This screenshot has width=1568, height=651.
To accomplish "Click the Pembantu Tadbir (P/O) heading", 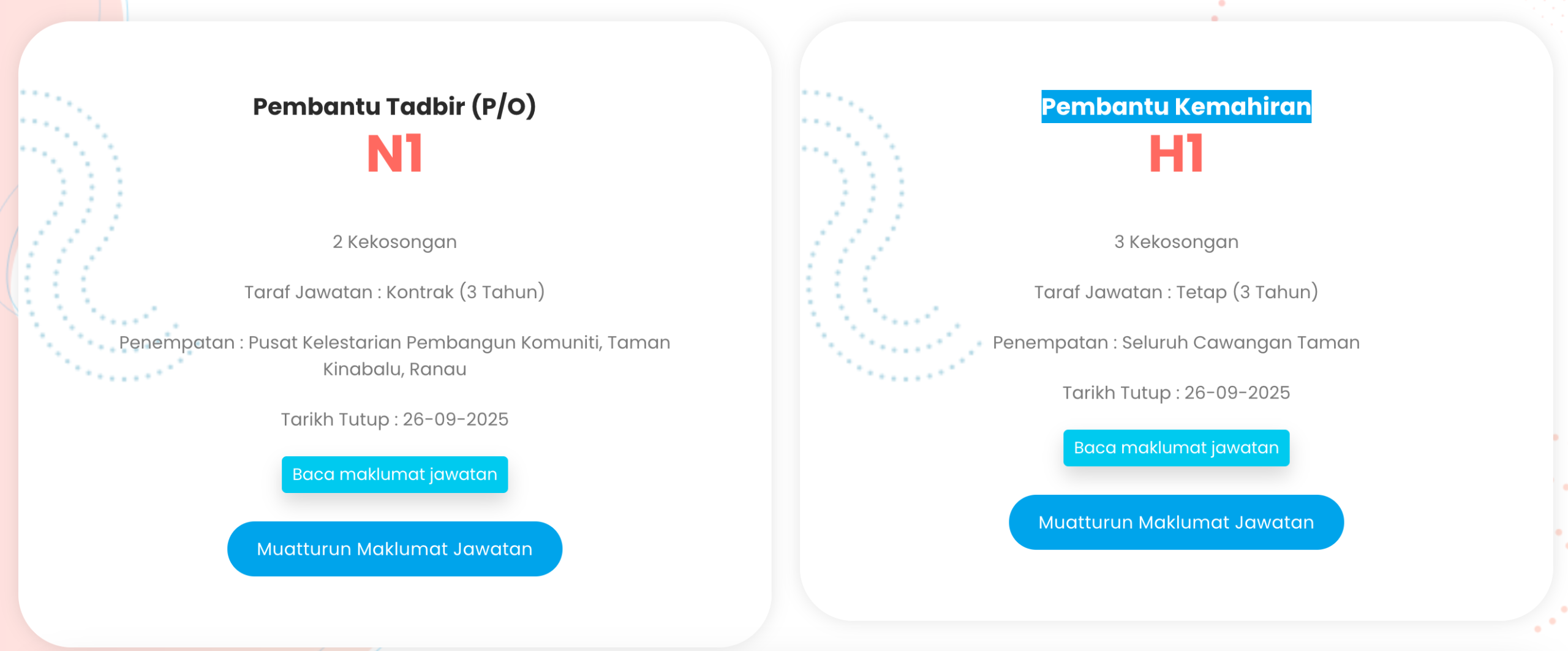I will [394, 107].
